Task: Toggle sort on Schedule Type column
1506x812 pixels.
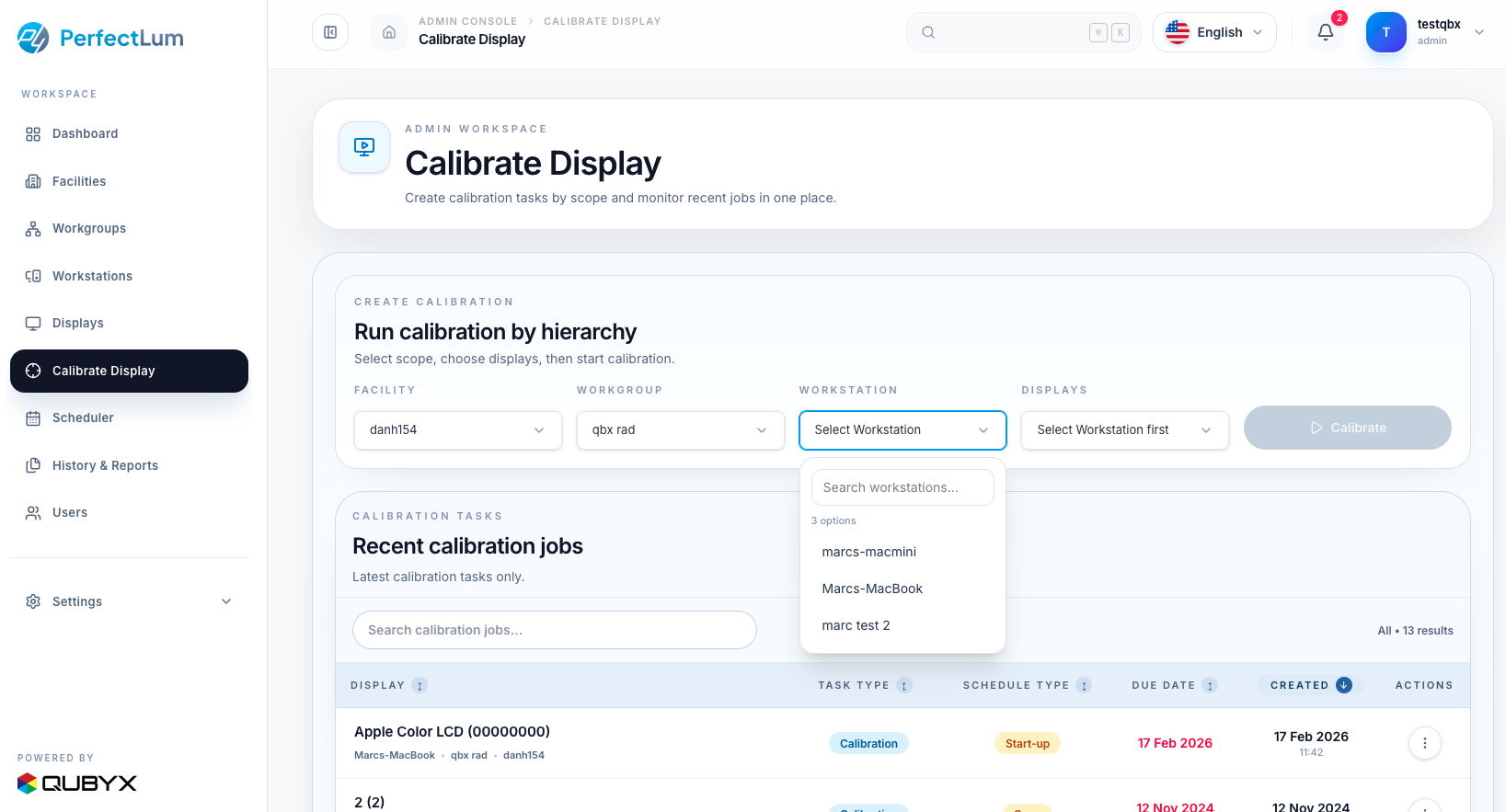Action: point(1084,685)
